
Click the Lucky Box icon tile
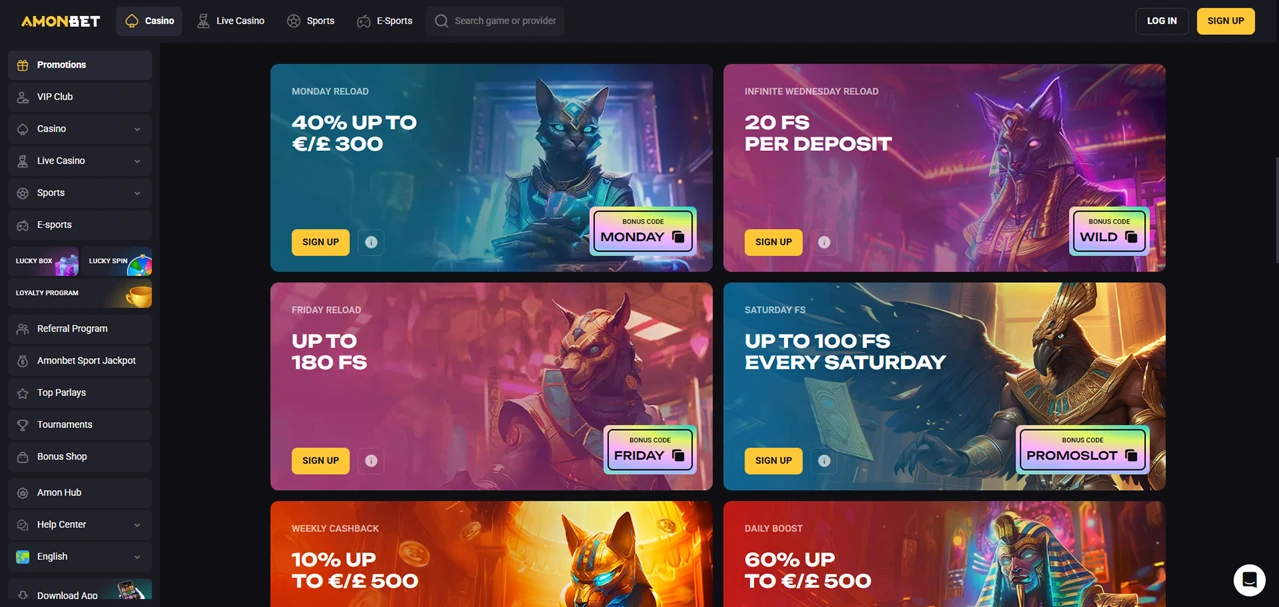click(43, 261)
